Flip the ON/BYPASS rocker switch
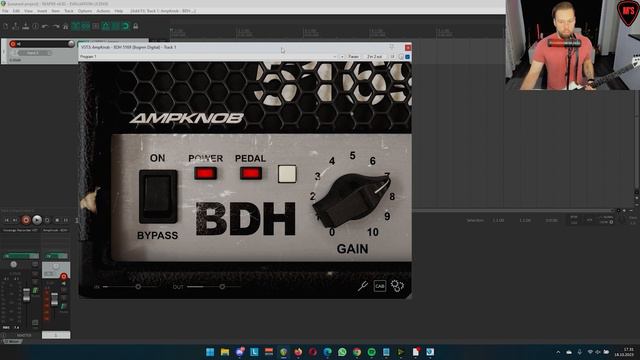Screen dimensions: 640x360 click(158, 196)
